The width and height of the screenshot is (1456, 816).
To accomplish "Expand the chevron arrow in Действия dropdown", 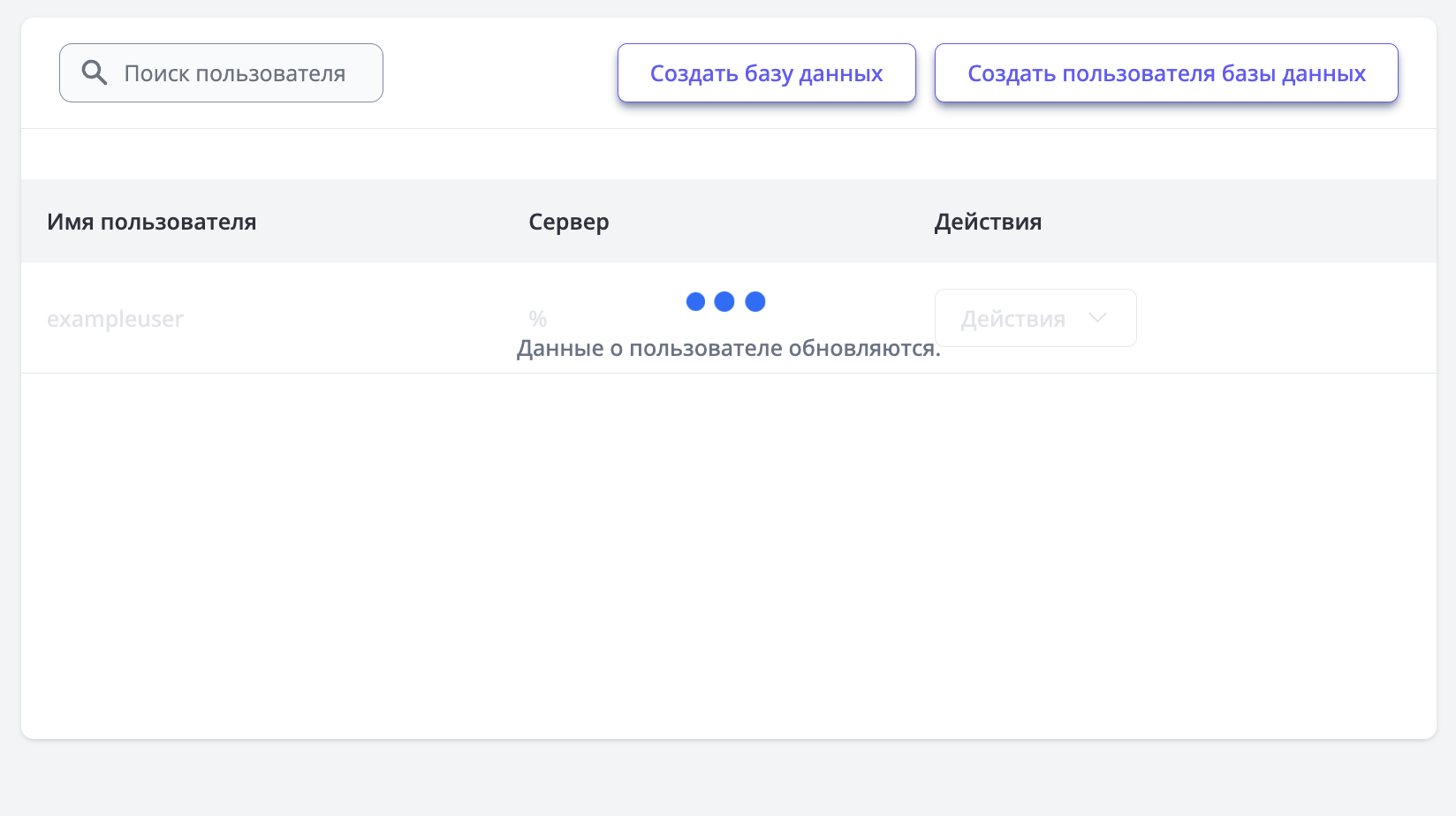I will pos(1097,318).
